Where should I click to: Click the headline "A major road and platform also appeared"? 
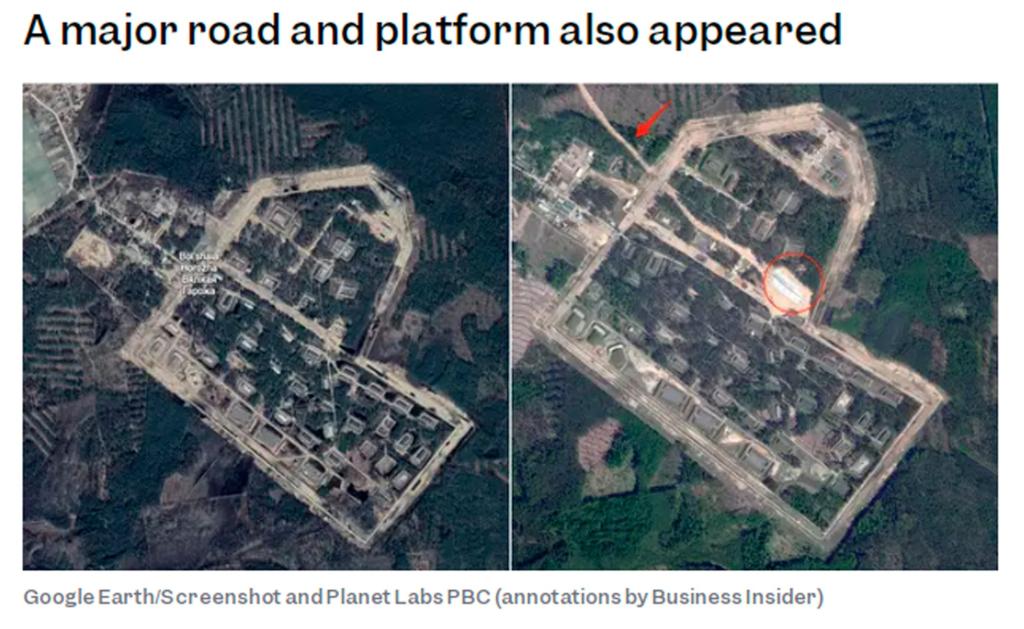tap(432, 30)
